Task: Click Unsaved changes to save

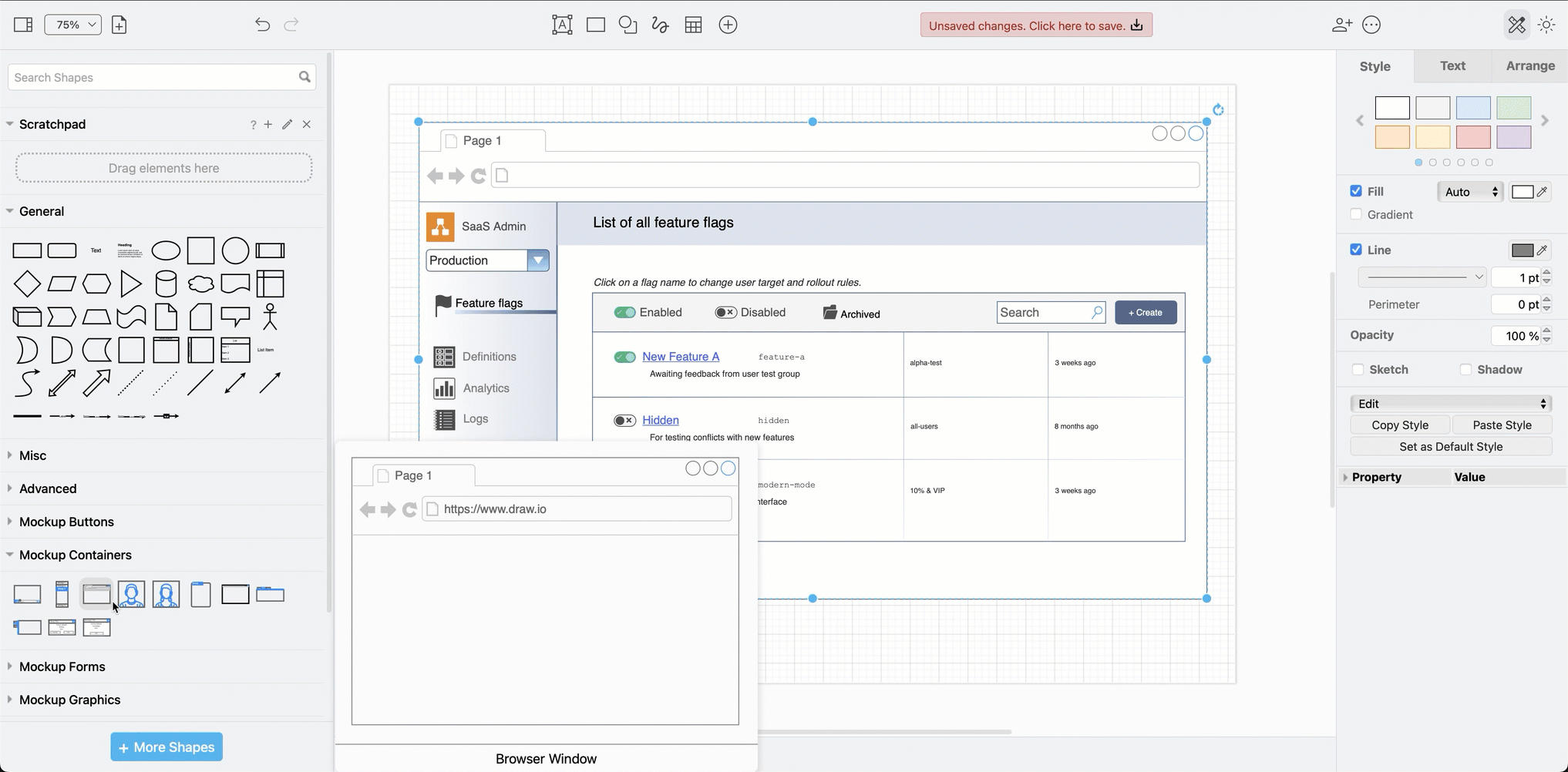Action: pos(1035,24)
